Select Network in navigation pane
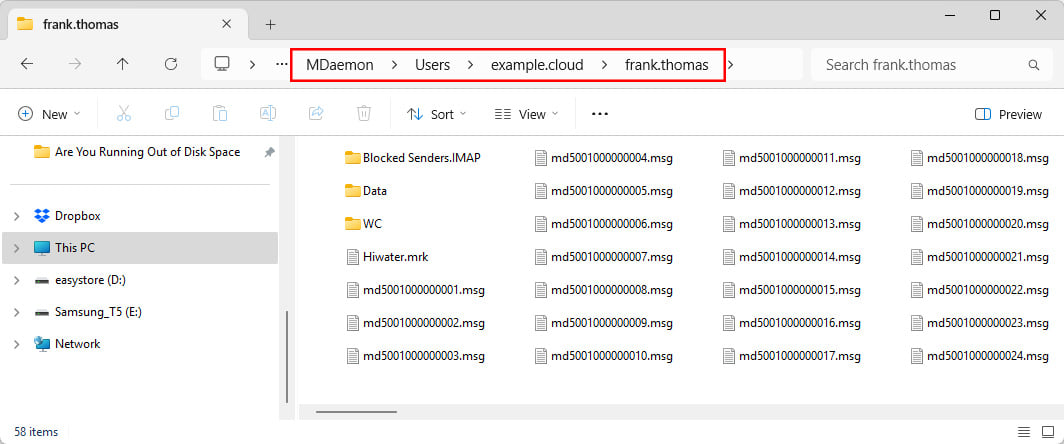This screenshot has height=444, width=1064. (x=77, y=344)
